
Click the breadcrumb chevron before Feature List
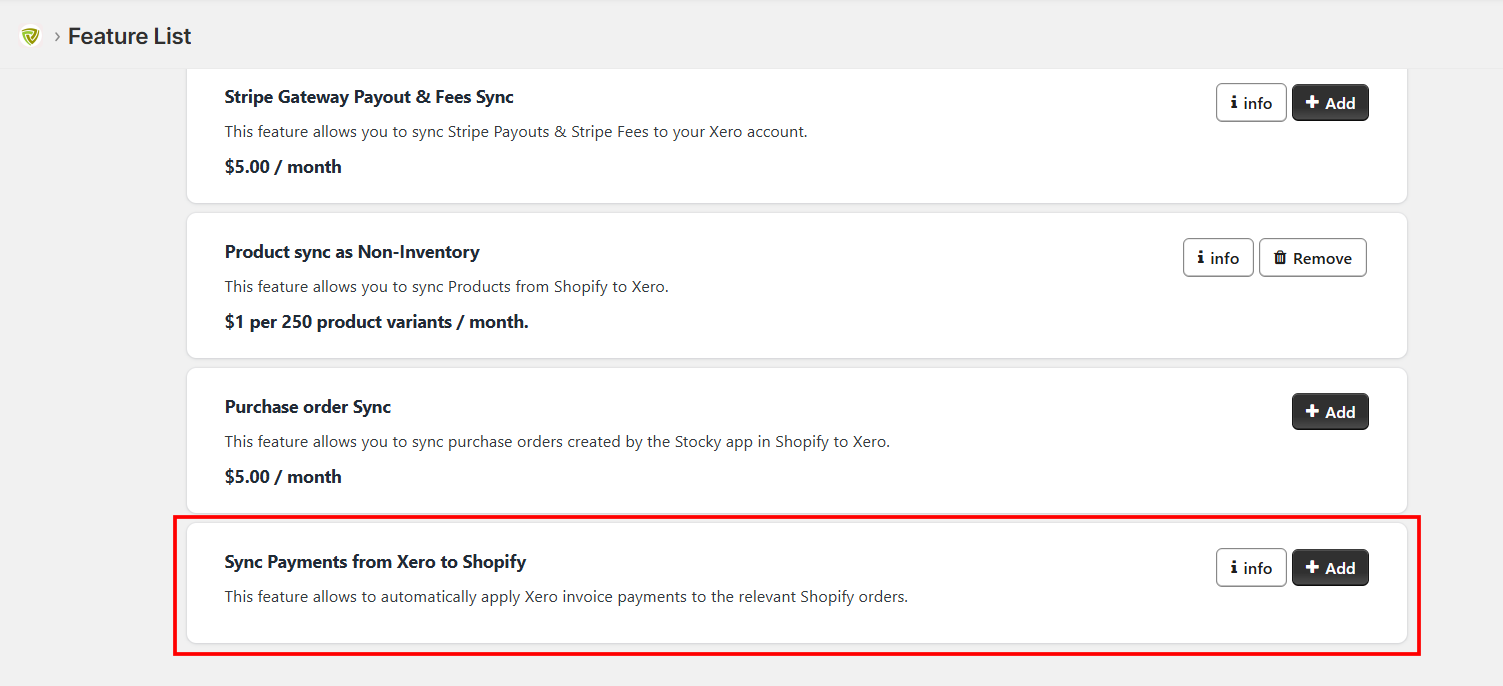click(x=57, y=36)
